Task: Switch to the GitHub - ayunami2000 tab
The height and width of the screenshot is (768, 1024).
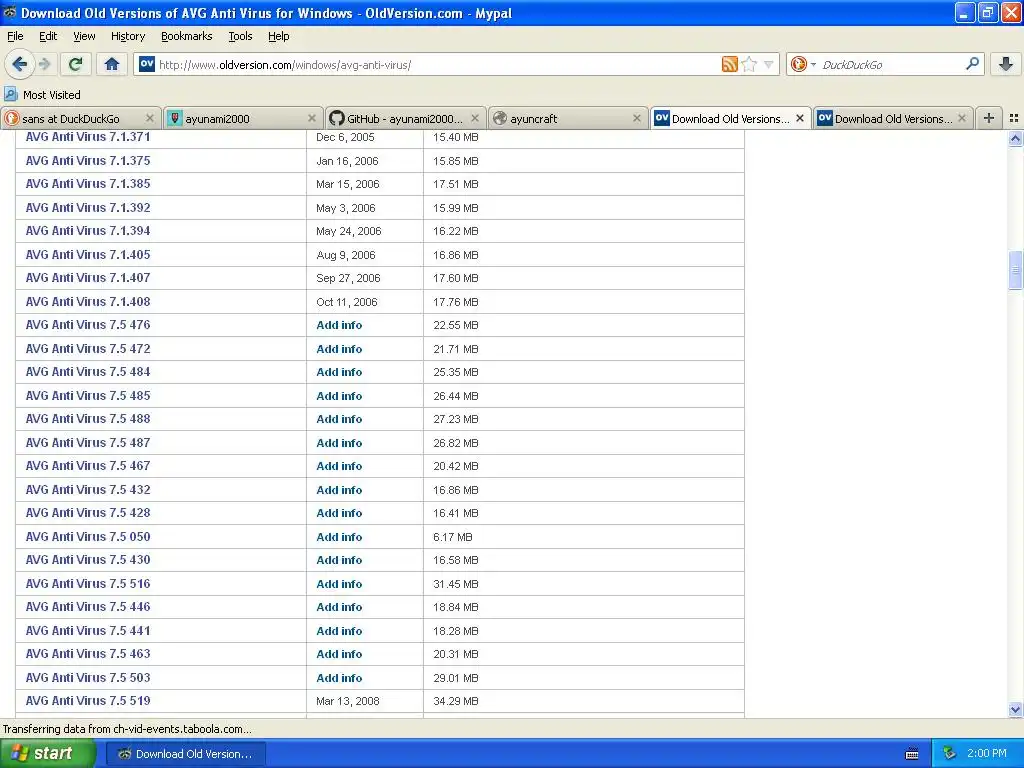Action: [x=404, y=119]
